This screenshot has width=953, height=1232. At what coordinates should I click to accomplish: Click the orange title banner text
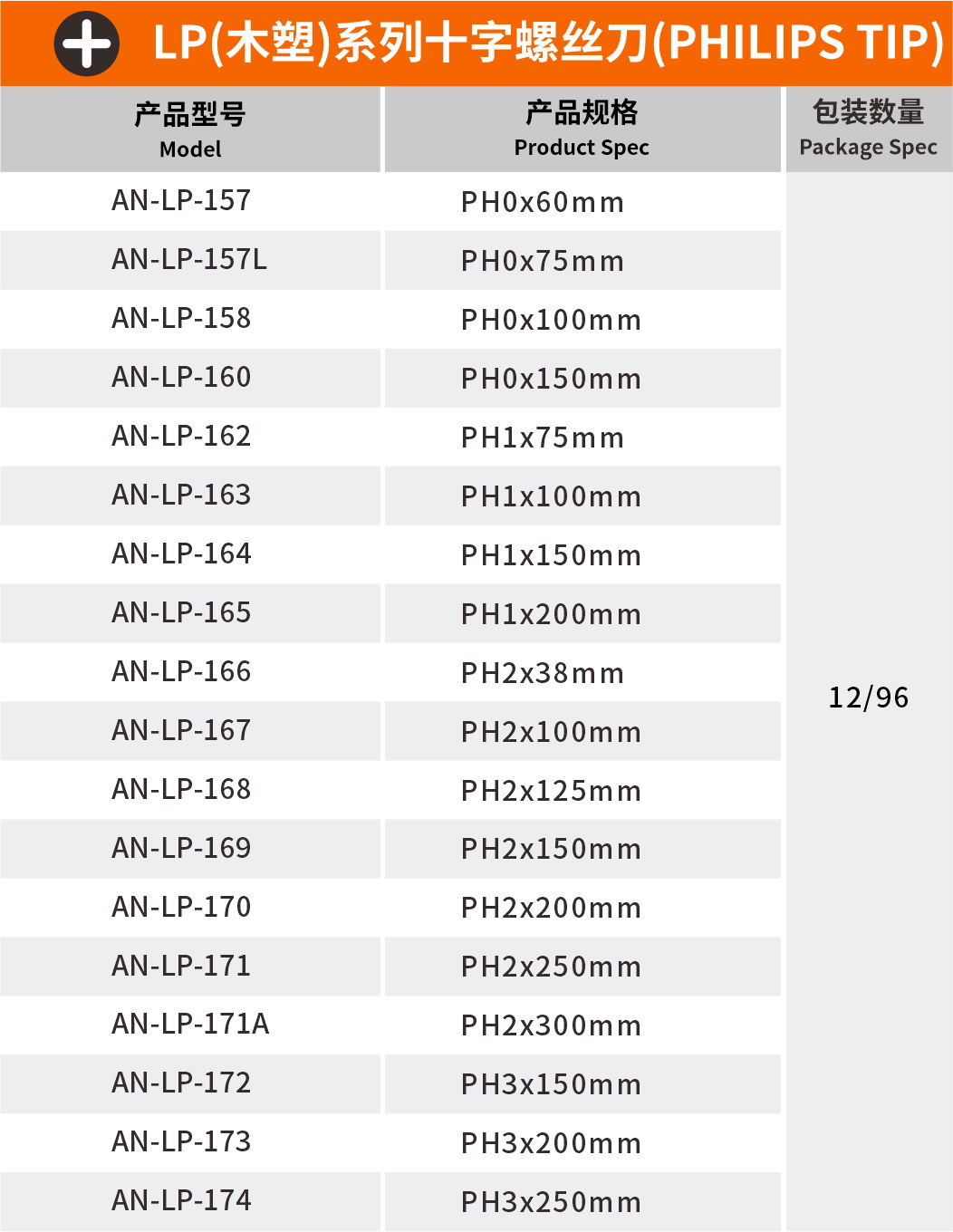pos(547,43)
